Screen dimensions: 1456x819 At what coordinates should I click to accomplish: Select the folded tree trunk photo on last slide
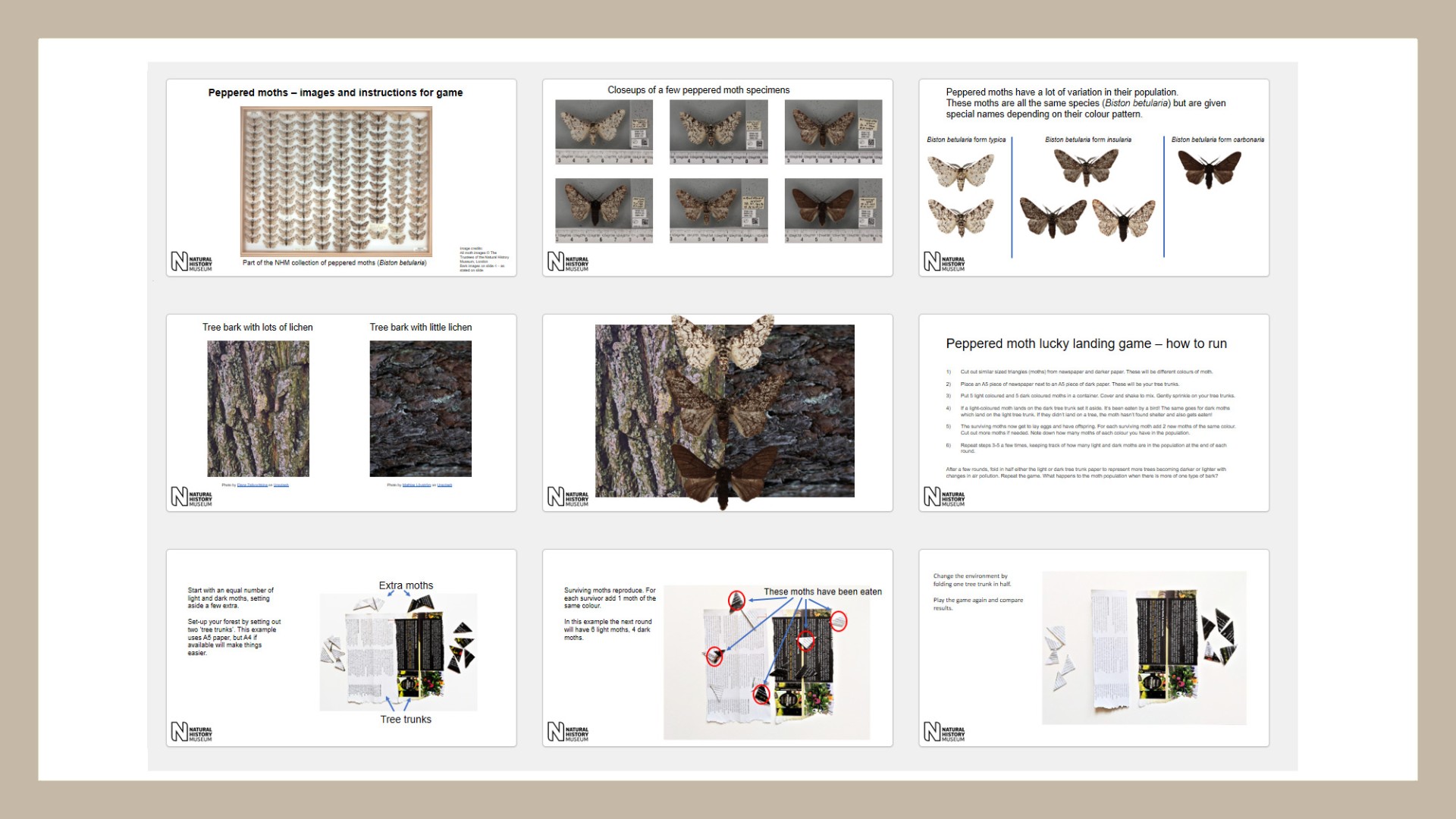tap(1144, 648)
